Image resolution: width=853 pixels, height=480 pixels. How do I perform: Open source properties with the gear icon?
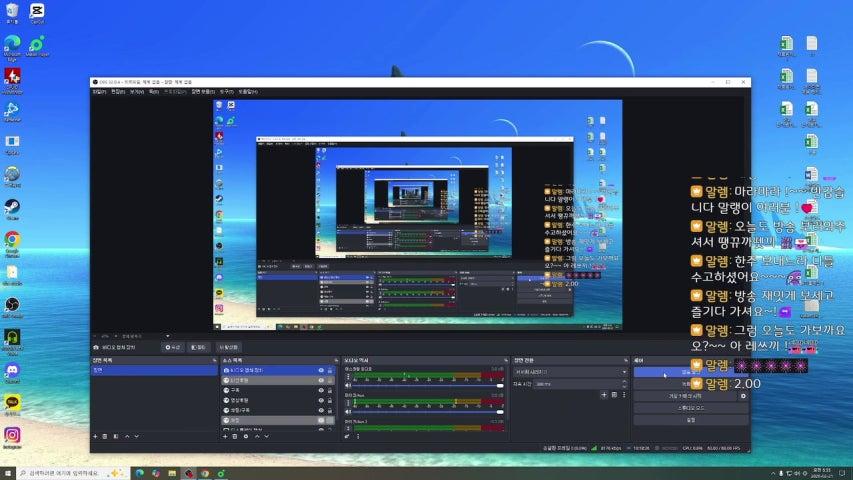point(245,436)
